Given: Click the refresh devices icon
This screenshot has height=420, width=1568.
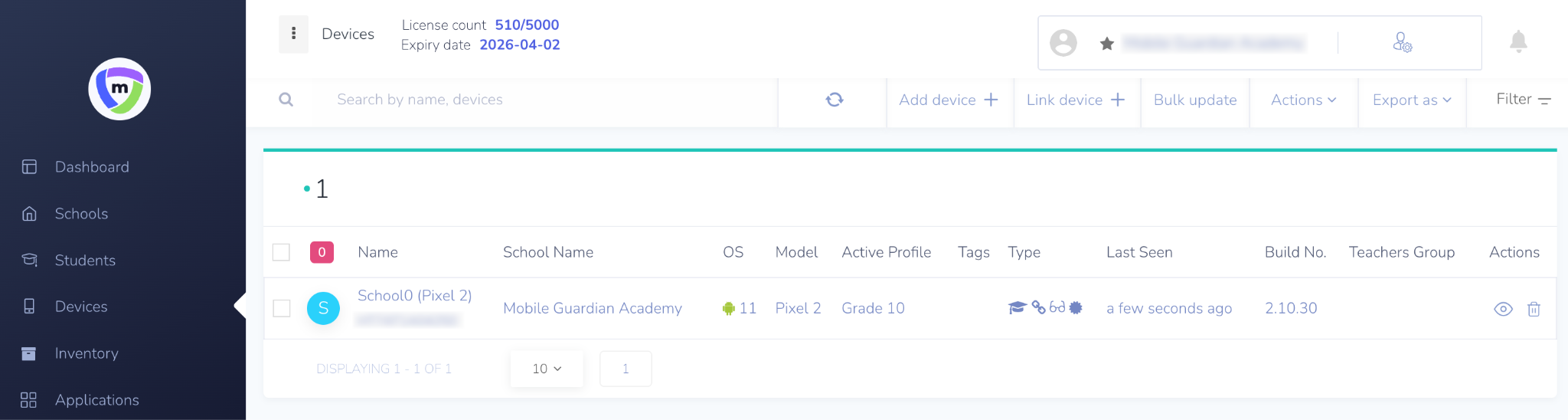Looking at the screenshot, I should [835, 100].
